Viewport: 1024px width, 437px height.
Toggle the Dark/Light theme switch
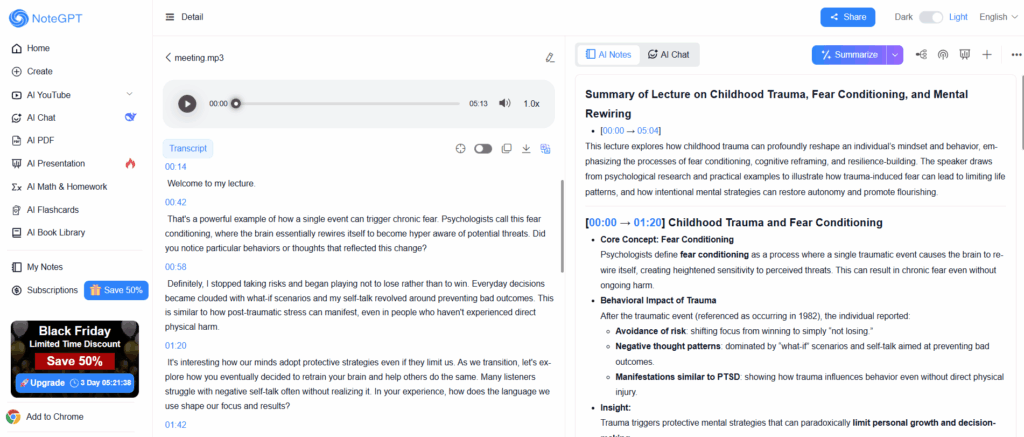[931, 17]
